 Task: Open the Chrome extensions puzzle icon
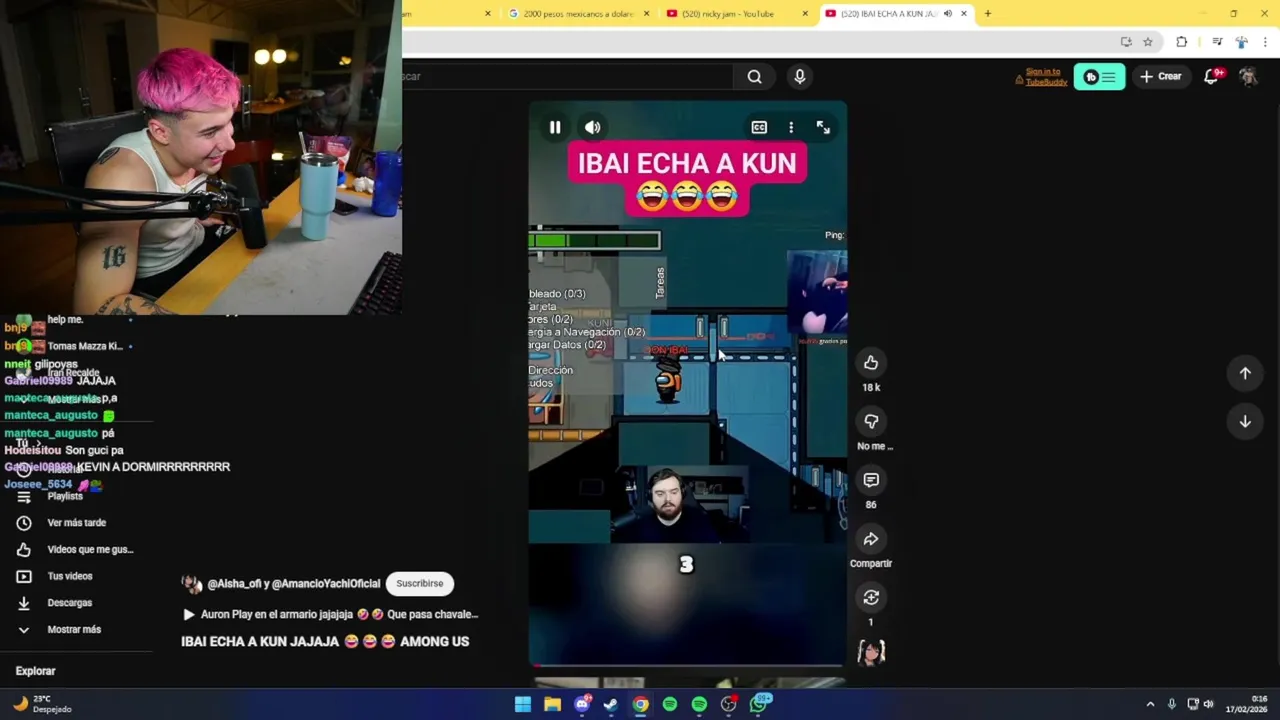coord(1182,42)
